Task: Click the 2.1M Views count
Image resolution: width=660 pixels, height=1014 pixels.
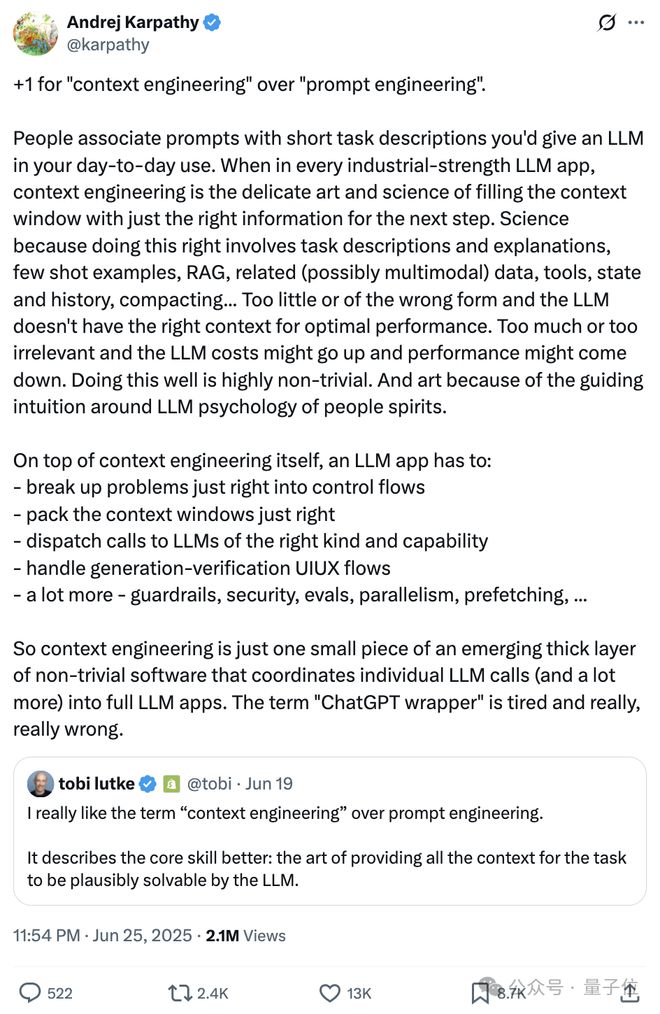Action: (246, 936)
